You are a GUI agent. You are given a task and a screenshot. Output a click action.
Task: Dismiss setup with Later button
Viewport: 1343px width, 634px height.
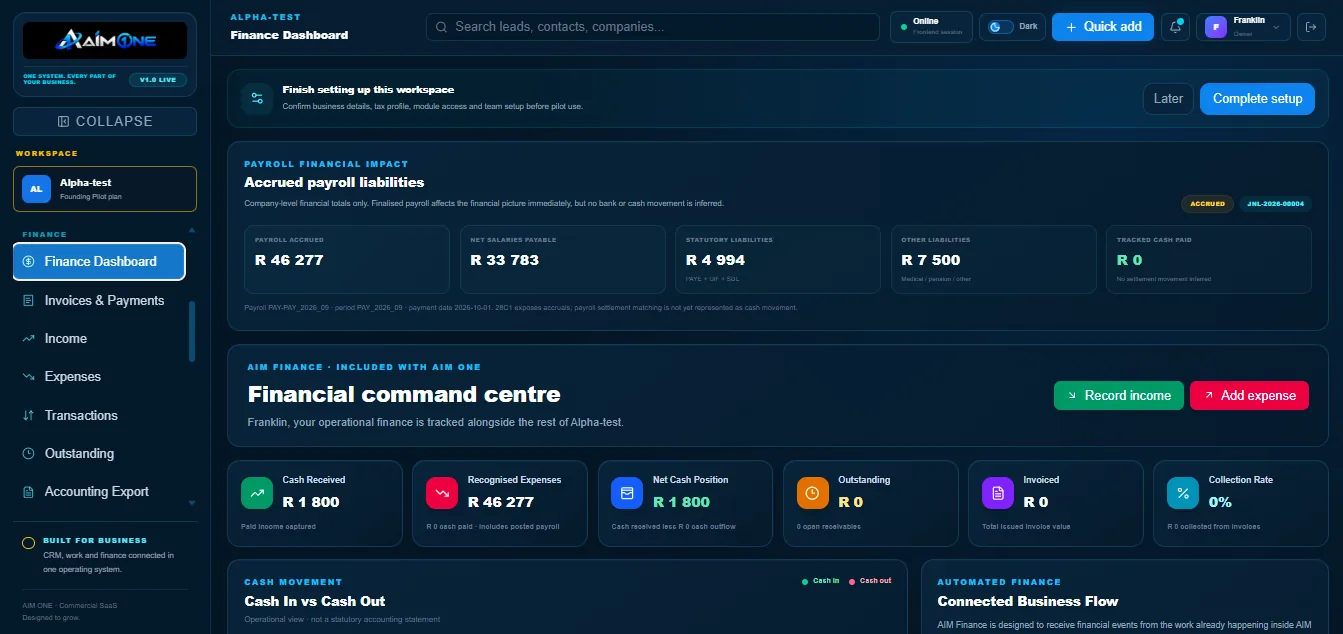click(1168, 98)
